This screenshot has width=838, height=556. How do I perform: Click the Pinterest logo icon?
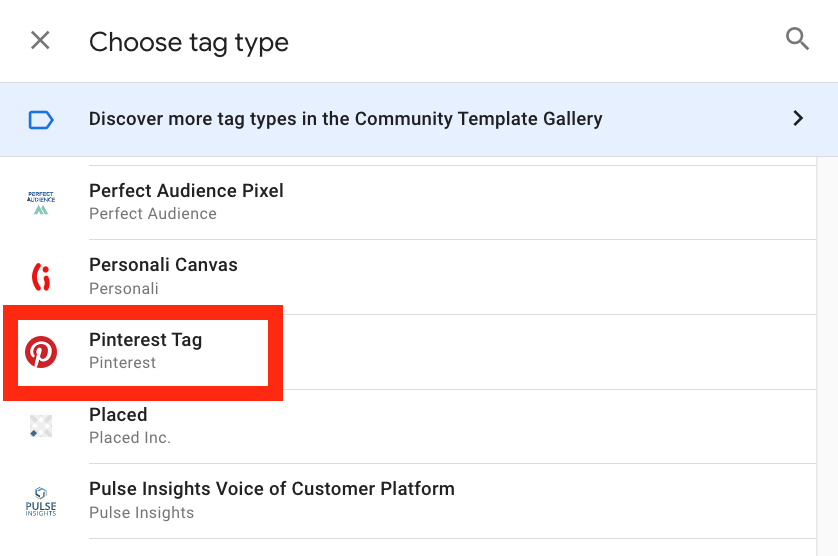tap(41, 352)
